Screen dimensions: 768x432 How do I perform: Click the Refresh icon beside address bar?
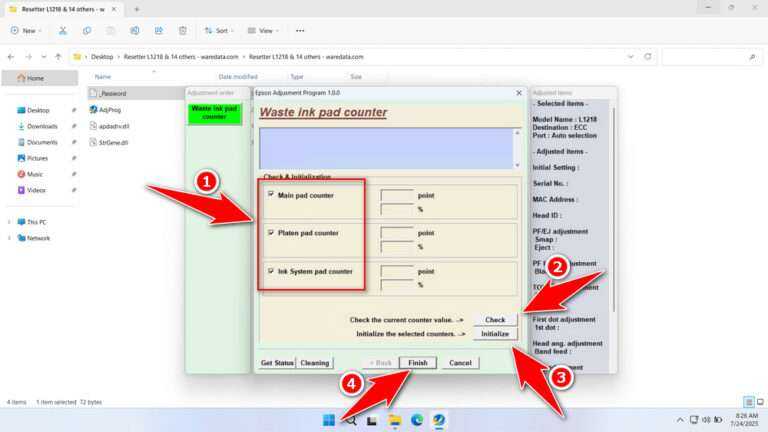click(648, 57)
